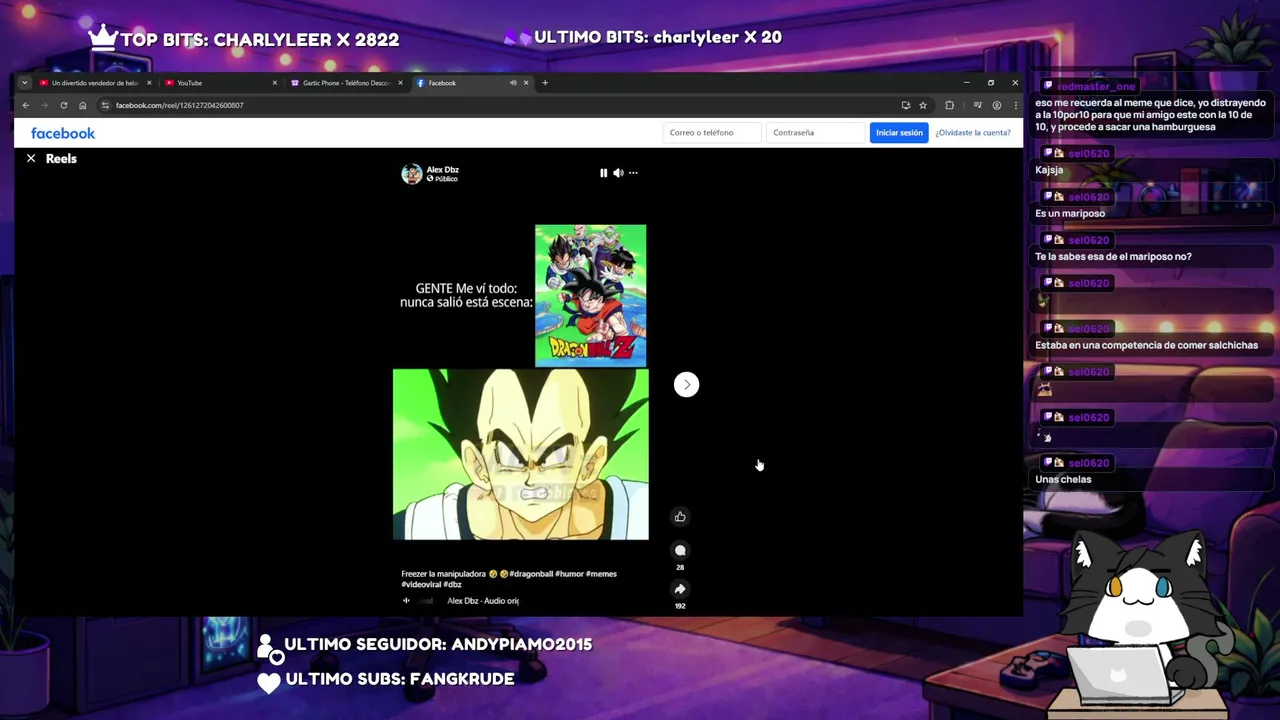Open the Chrome three-dot menu
This screenshot has height=720, width=1280.
1015,105
